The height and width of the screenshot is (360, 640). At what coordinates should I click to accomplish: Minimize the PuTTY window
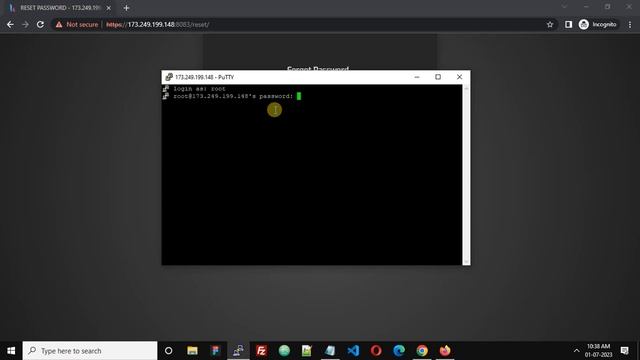417,77
